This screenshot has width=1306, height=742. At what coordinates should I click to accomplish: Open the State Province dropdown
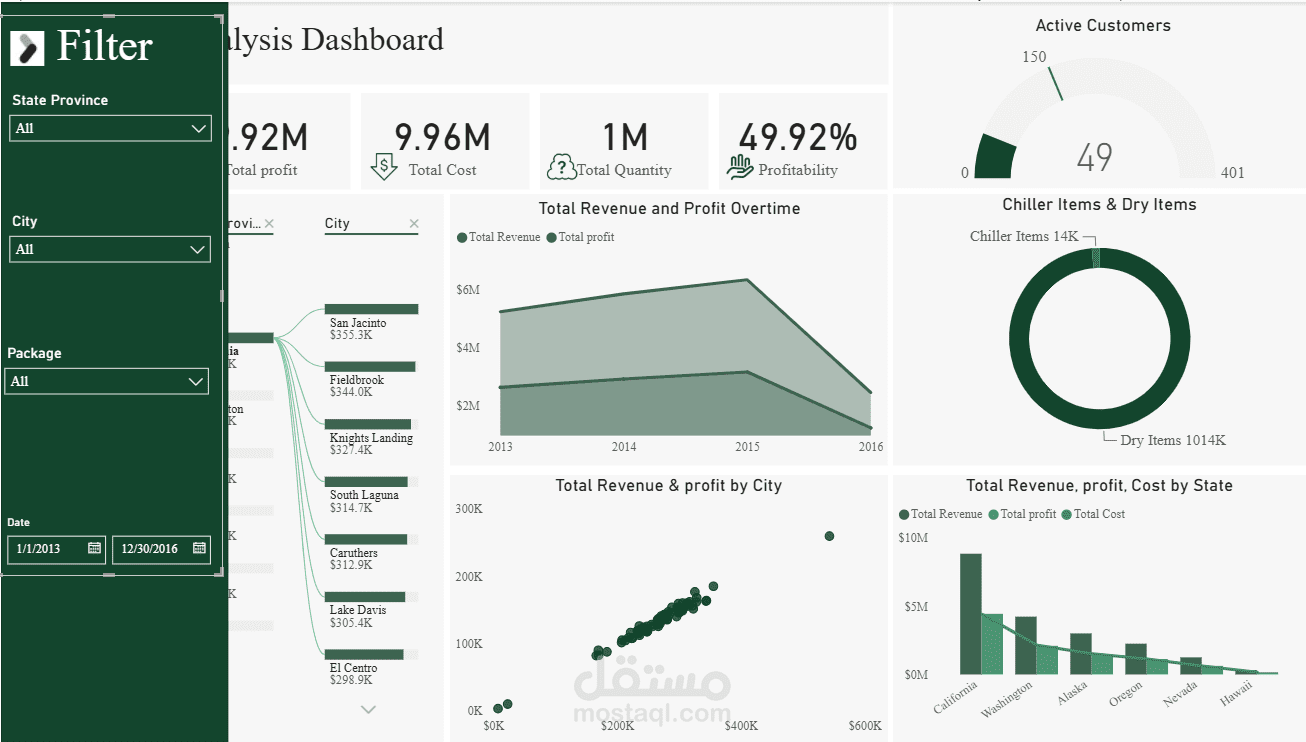110,128
